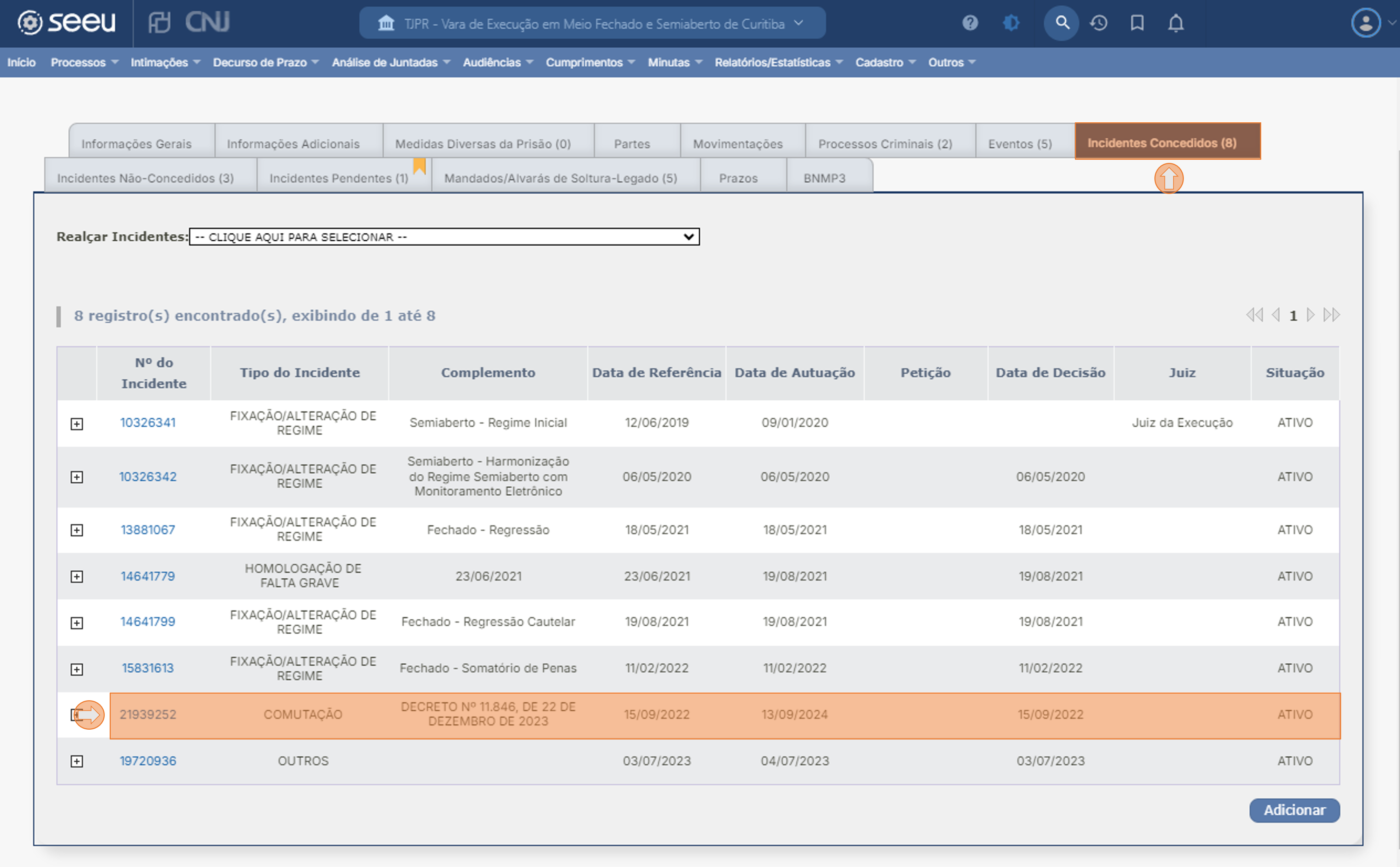Open the TJPR court selector dropdown
The image size is (1400, 867).
click(x=592, y=23)
